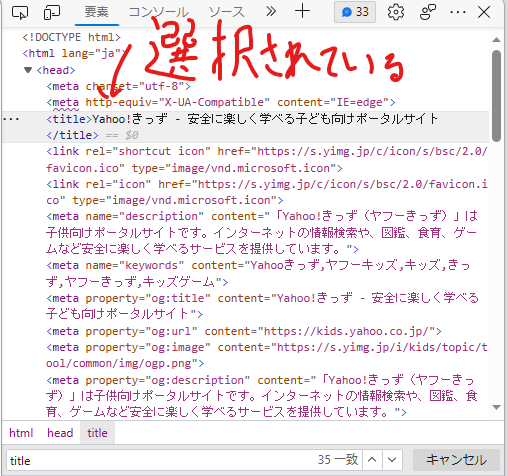The width and height of the screenshot is (508, 476).
Task: Open the ソース tab
Action: coord(227,13)
